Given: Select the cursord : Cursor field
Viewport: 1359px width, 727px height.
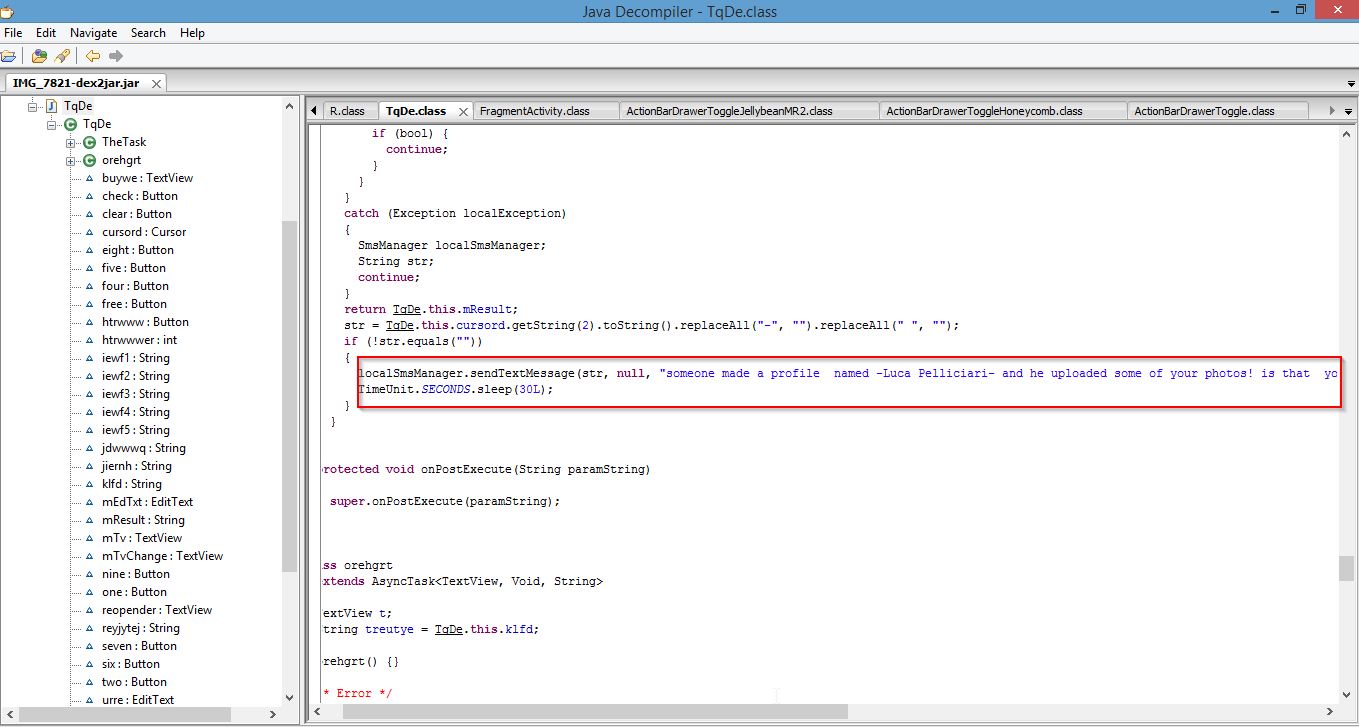Looking at the screenshot, I should tap(143, 232).
